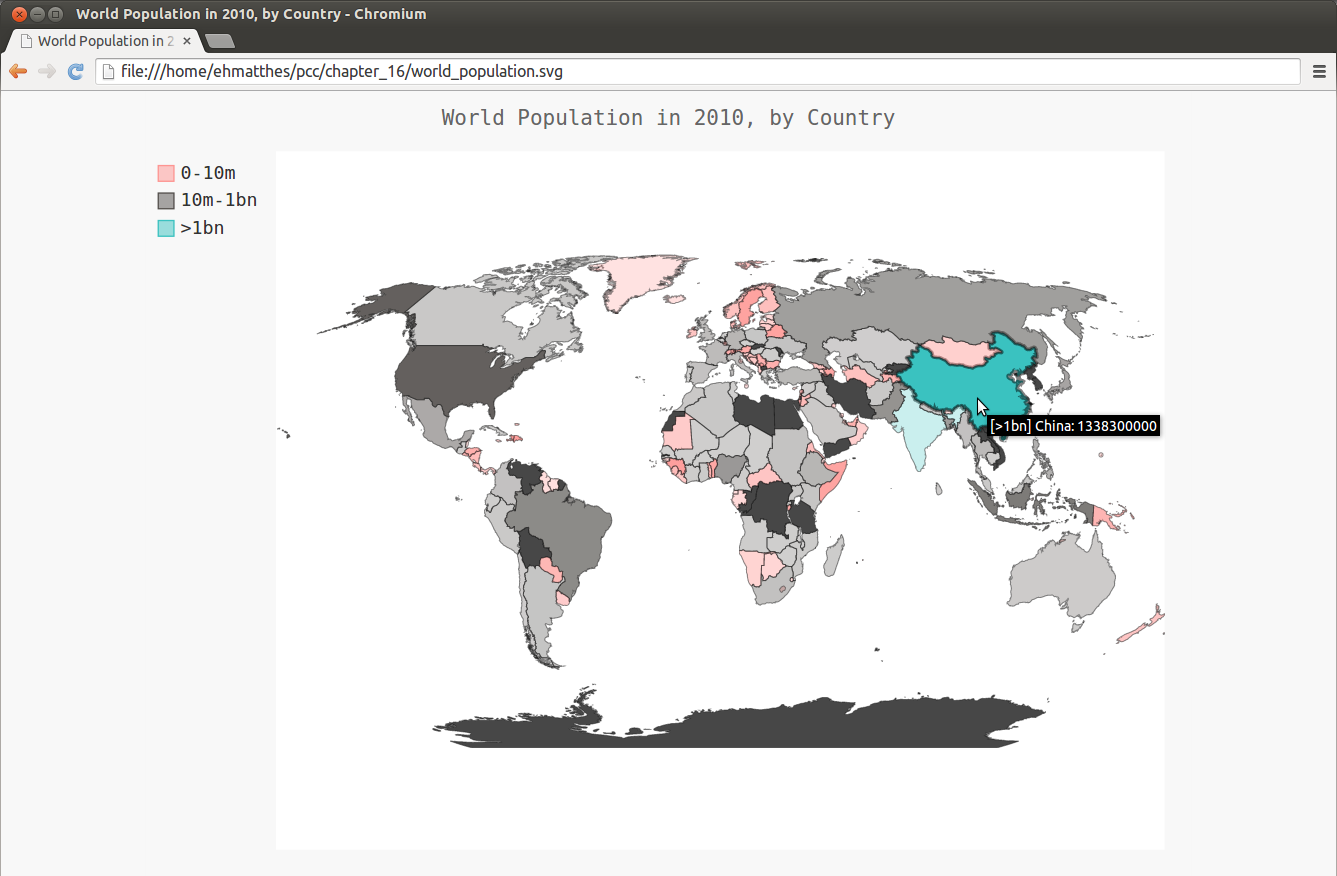Click the 0-10m legend label
1337x876 pixels.
(208, 173)
